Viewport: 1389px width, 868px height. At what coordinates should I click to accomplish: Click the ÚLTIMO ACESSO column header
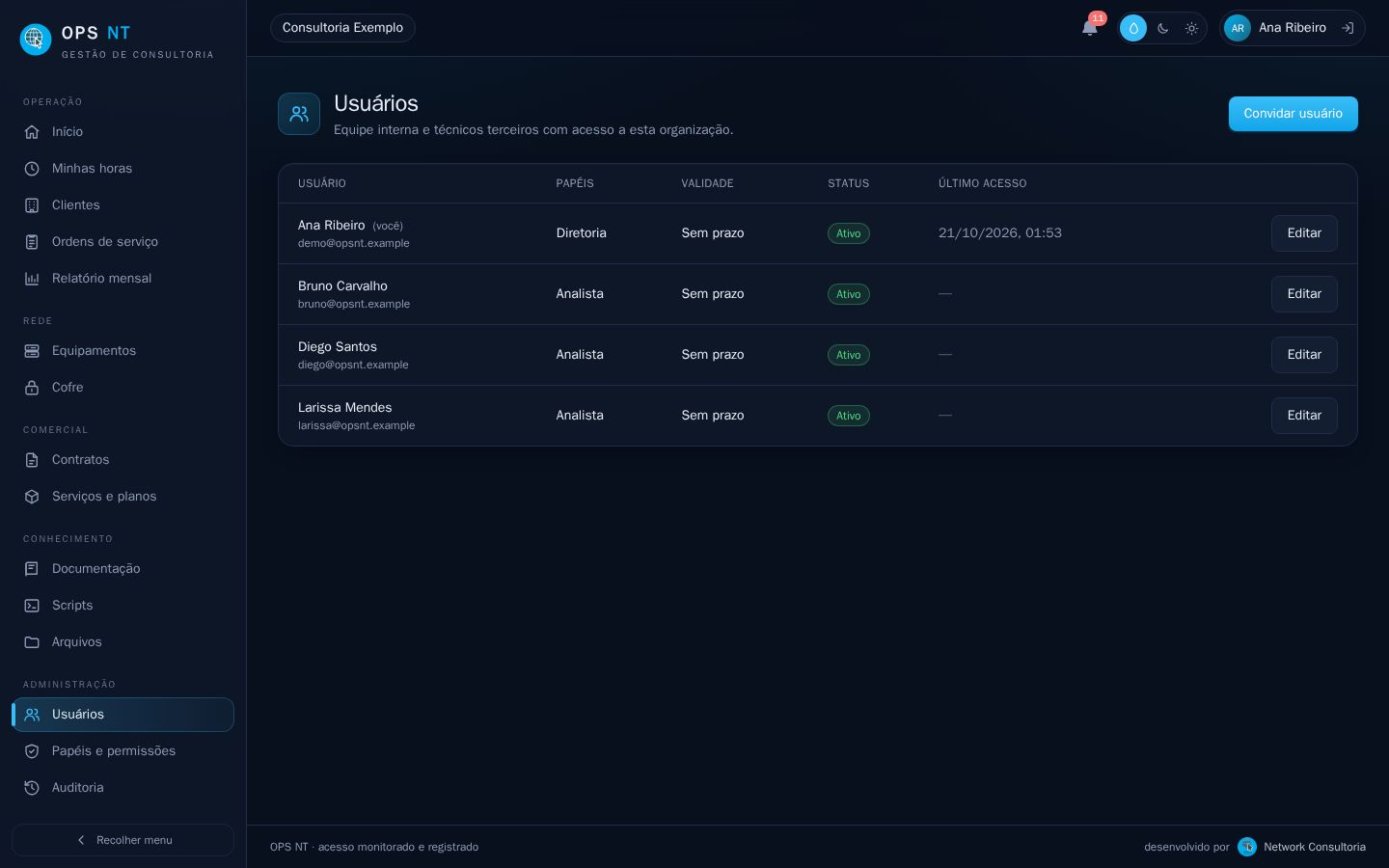tap(983, 183)
